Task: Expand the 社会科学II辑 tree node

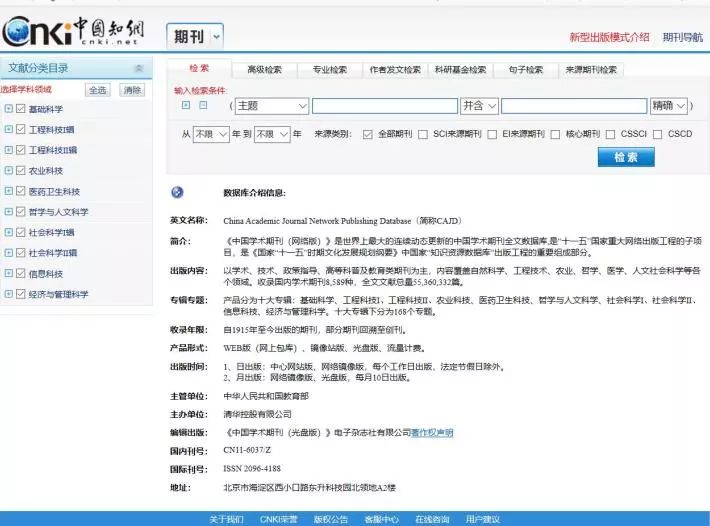Action: tap(9, 253)
